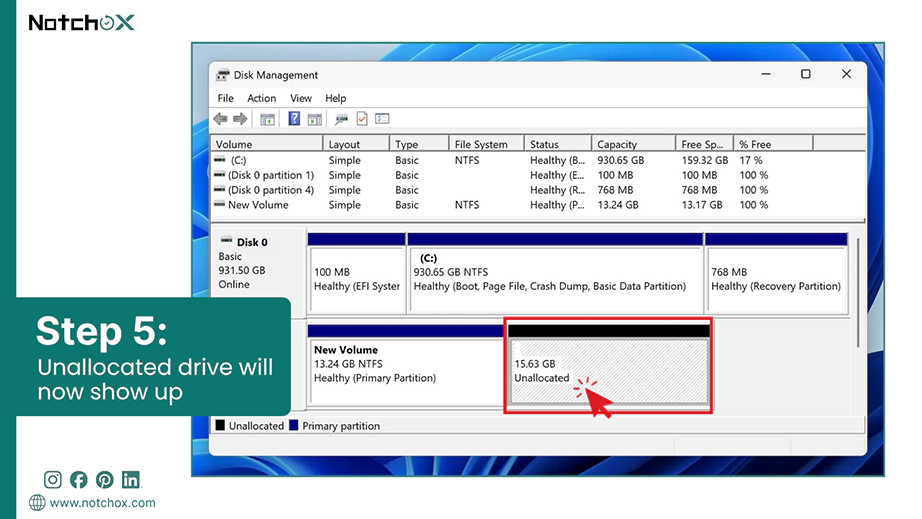Click the 930.65 GB capacity cell
The height and width of the screenshot is (519, 922).
point(620,160)
